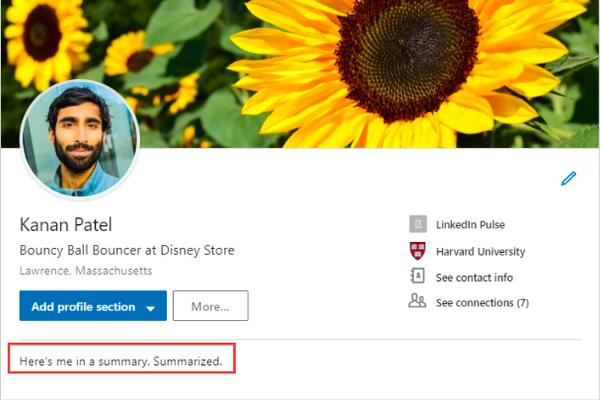
Task: Open Kanan Patel's profile photo
Action: pos(80,139)
